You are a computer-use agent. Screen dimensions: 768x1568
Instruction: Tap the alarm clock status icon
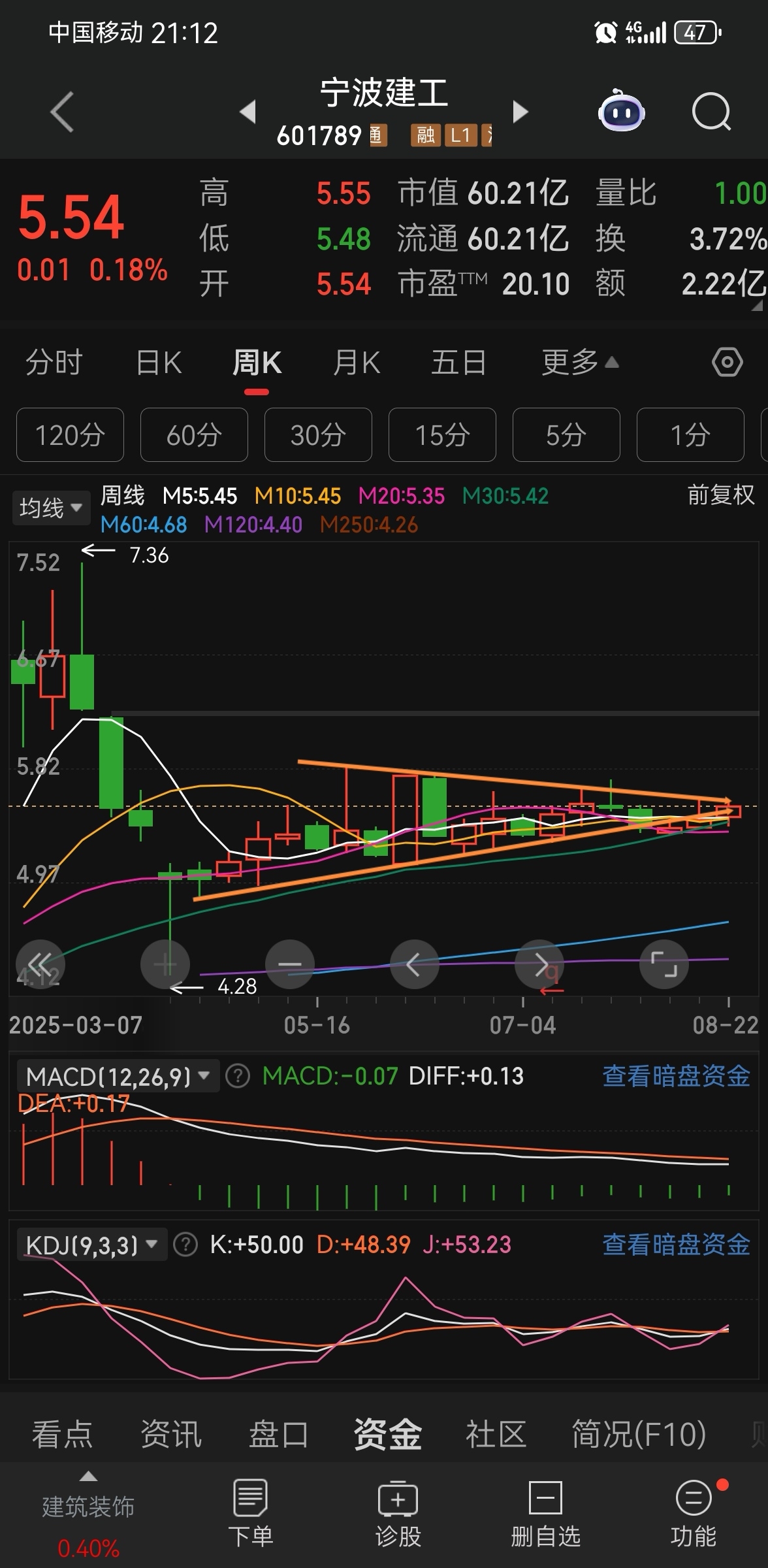(605, 32)
